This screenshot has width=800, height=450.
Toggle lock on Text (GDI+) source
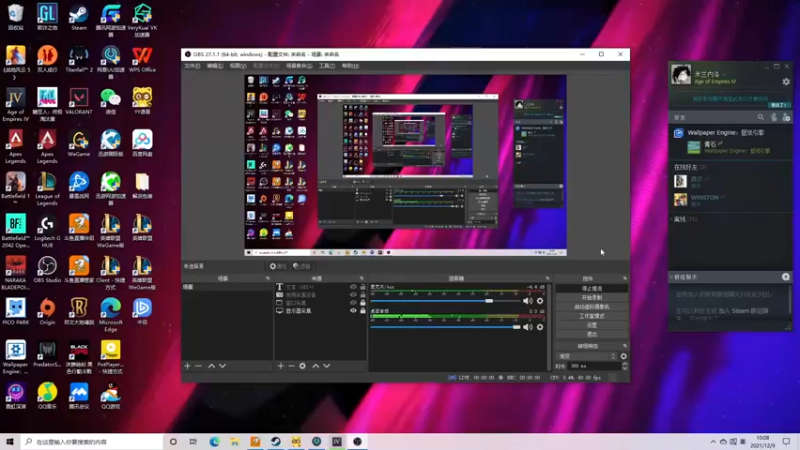[x=363, y=287]
